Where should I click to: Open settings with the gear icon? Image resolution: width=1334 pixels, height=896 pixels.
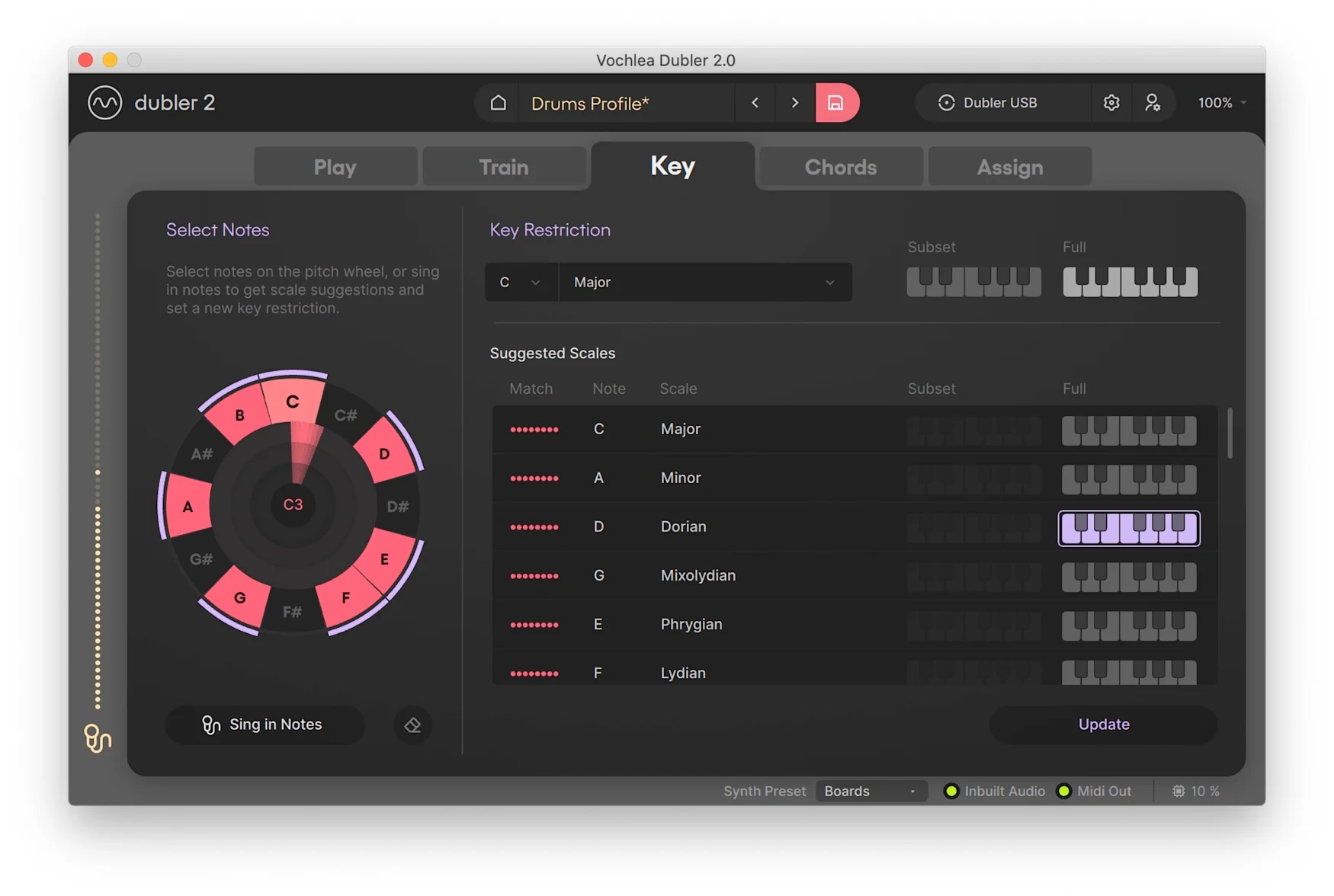click(x=1111, y=103)
